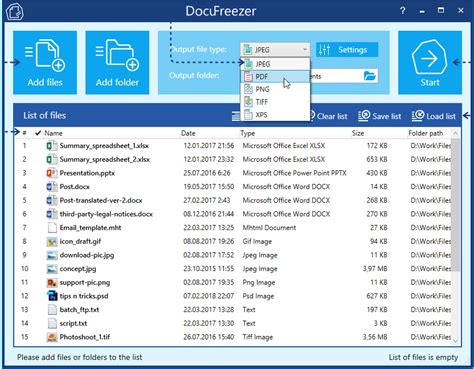The height and width of the screenshot is (369, 474).
Task: Browse output folder with the folder icon
Action: coord(370,76)
